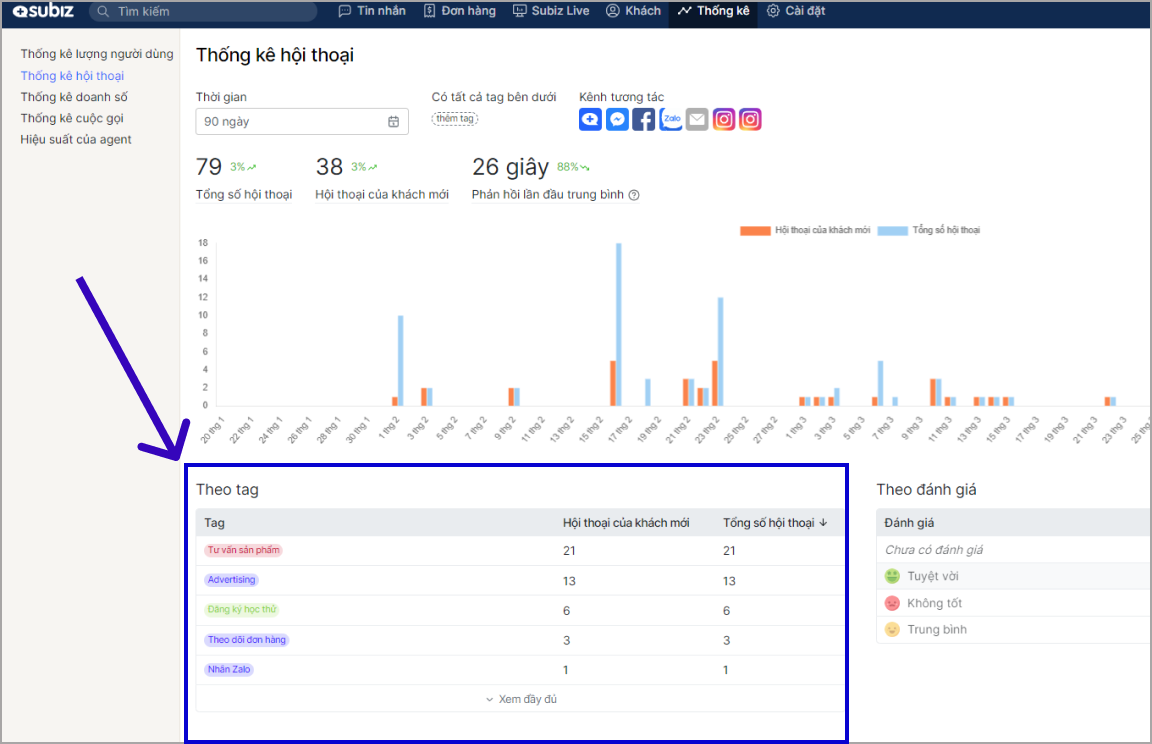
Task: Open the calendar icon in Thời gian field
Action: click(x=393, y=122)
